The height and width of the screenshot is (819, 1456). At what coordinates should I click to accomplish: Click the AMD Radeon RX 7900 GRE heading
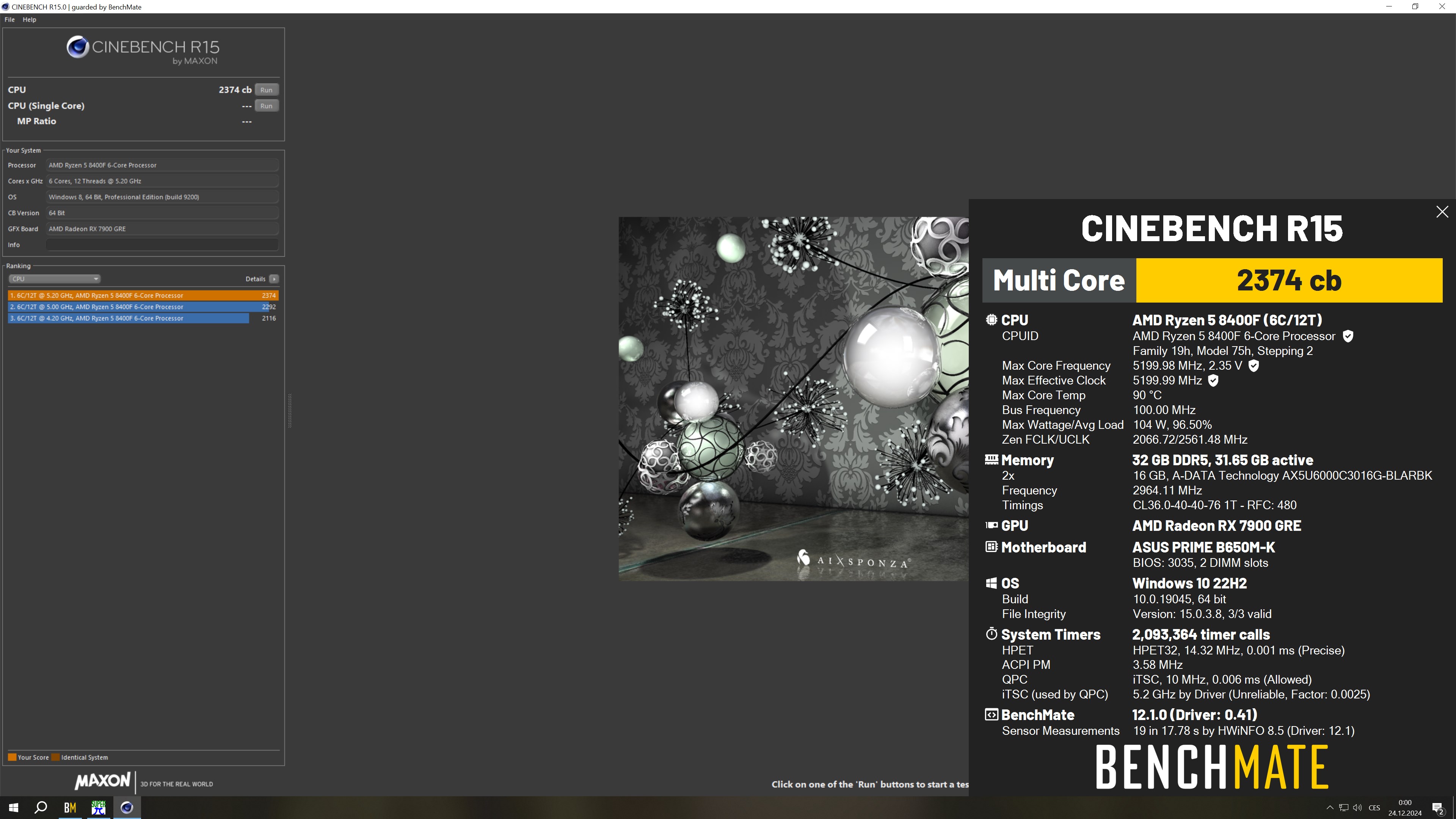pyautogui.click(x=1216, y=526)
